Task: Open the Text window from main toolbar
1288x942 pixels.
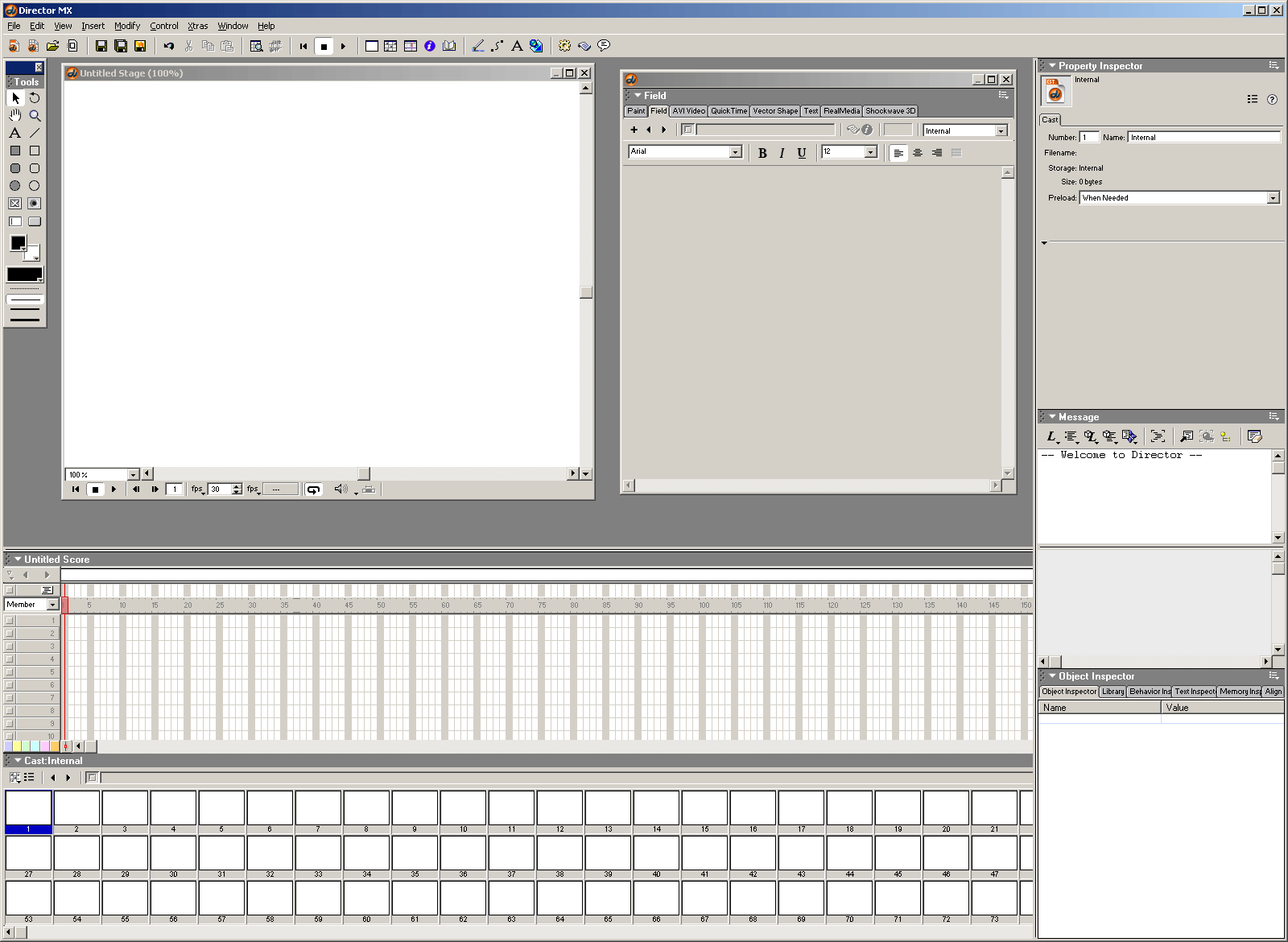Action: click(517, 46)
